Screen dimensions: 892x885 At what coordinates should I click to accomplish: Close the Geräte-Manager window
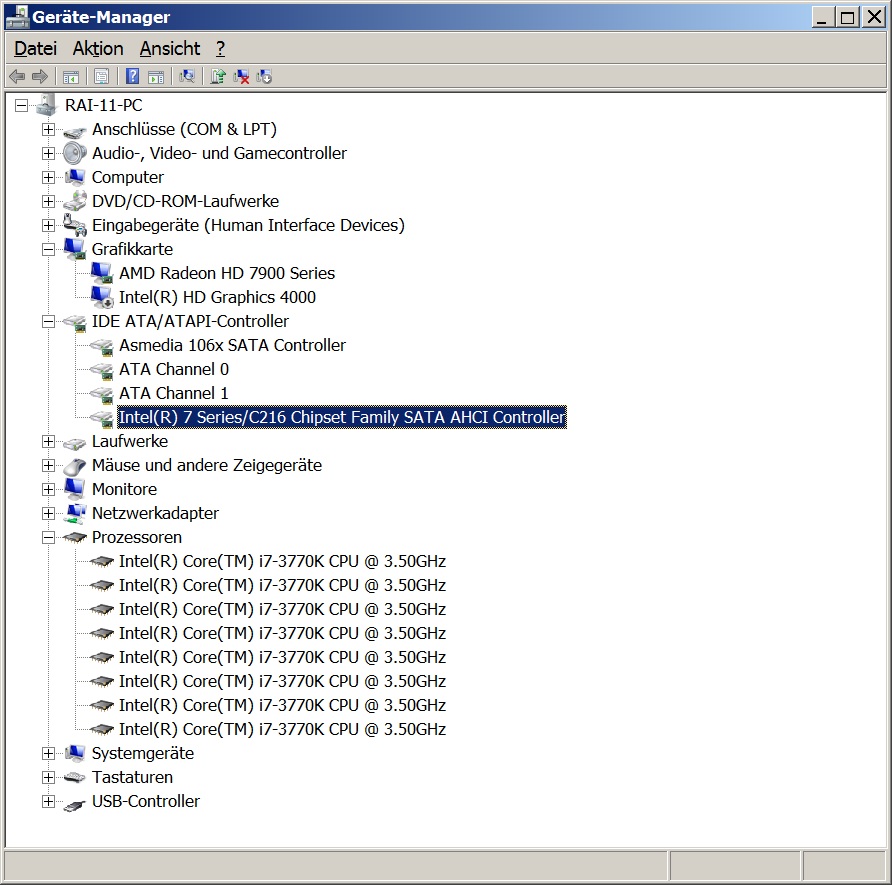coord(873,17)
